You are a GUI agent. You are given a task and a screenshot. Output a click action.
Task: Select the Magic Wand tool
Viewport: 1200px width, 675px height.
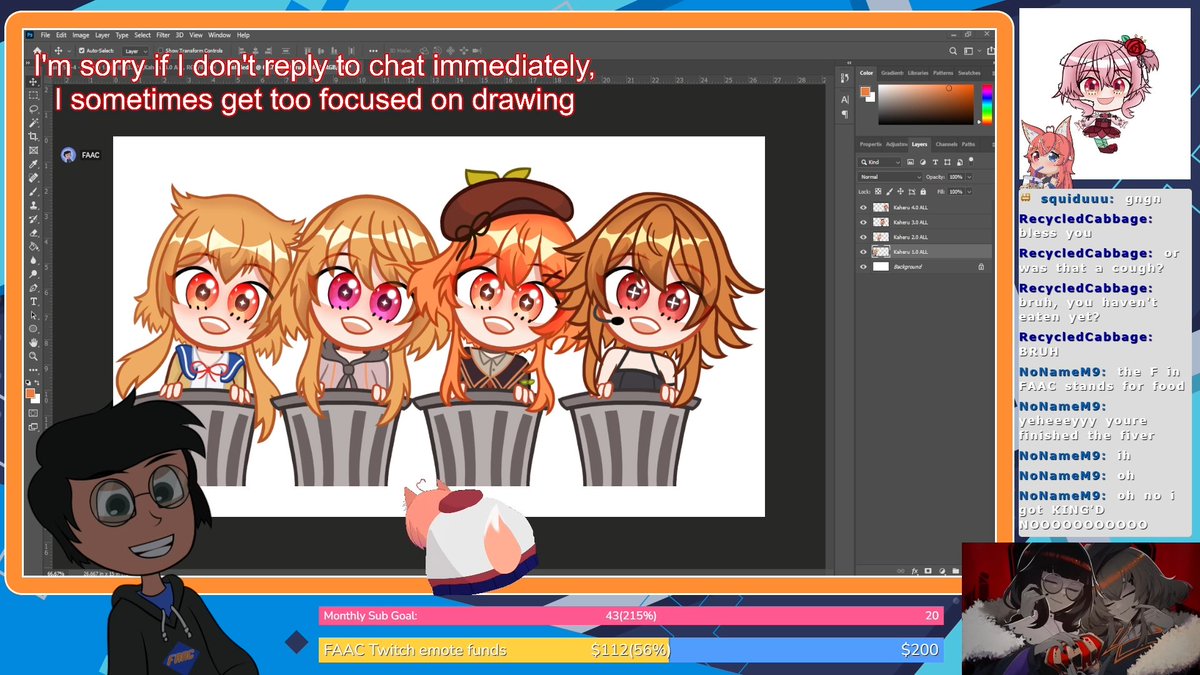point(34,123)
